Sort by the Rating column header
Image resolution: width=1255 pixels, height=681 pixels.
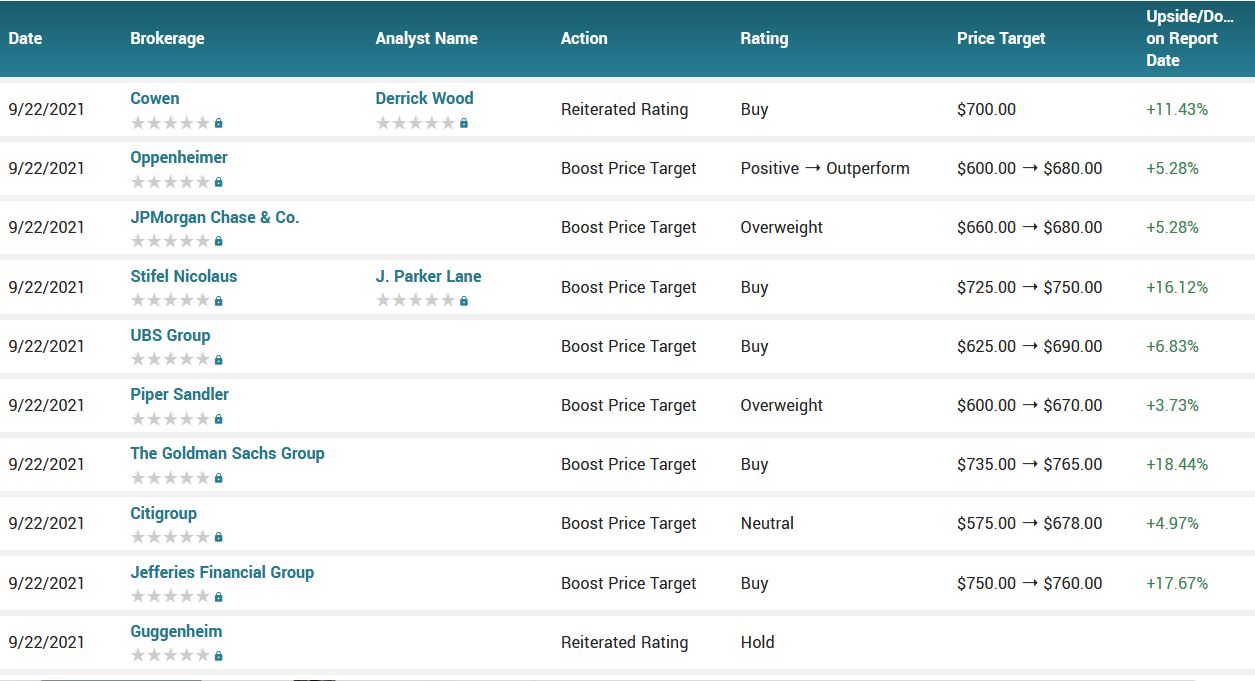pyautogui.click(x=764, y=38)
